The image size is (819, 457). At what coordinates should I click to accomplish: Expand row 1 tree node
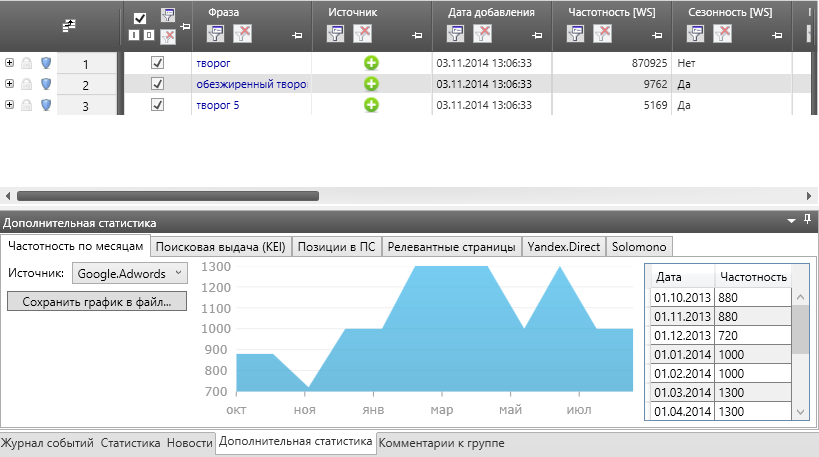coord(9,63)
